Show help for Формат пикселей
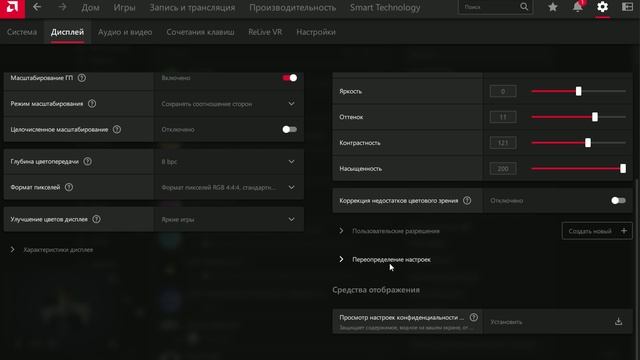The image size is (640, 360). coord(69,187)
